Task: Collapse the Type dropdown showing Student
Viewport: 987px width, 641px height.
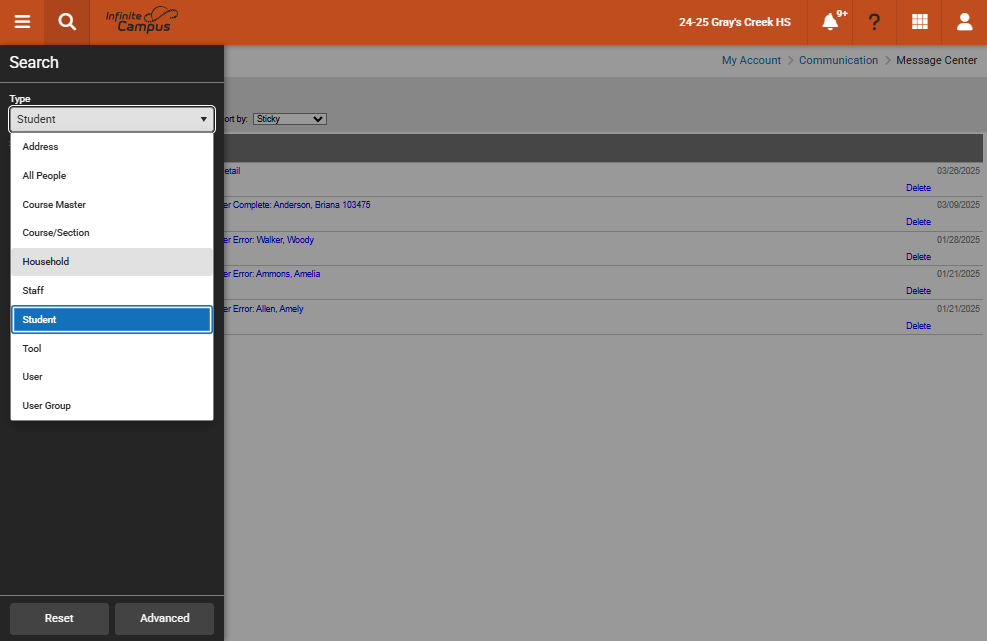Action: pyautogui.click(x=112, y=119)
